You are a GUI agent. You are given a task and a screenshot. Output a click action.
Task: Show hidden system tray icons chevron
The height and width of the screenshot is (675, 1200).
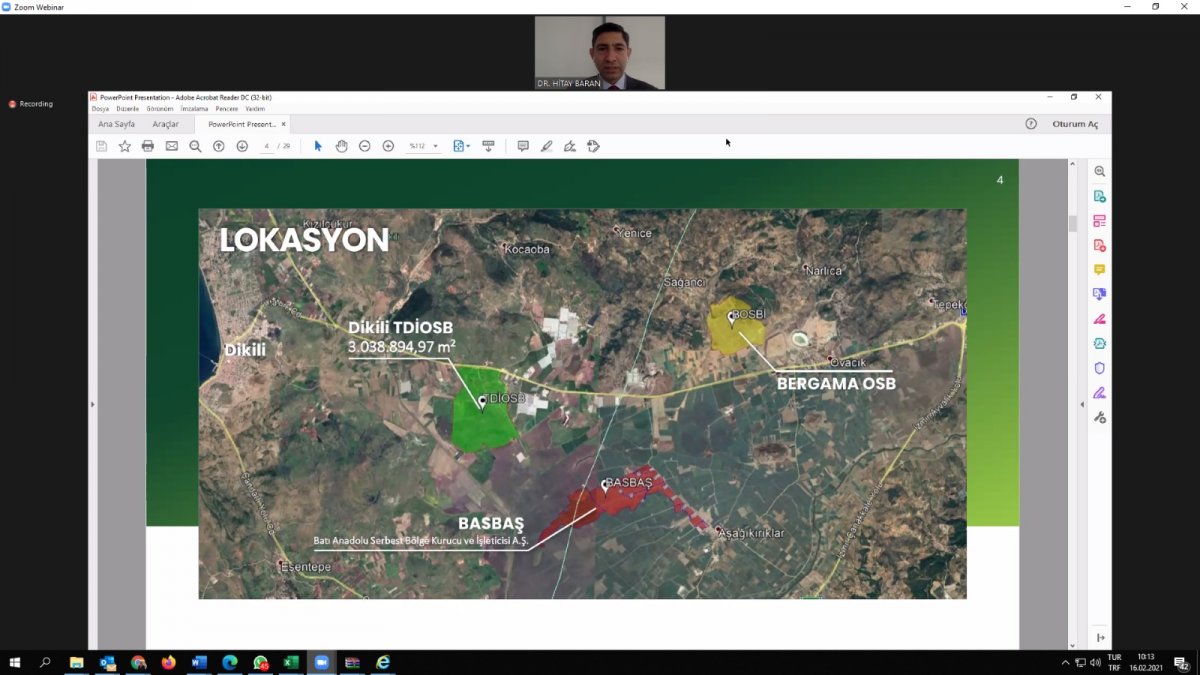(x=1065, y=662)
